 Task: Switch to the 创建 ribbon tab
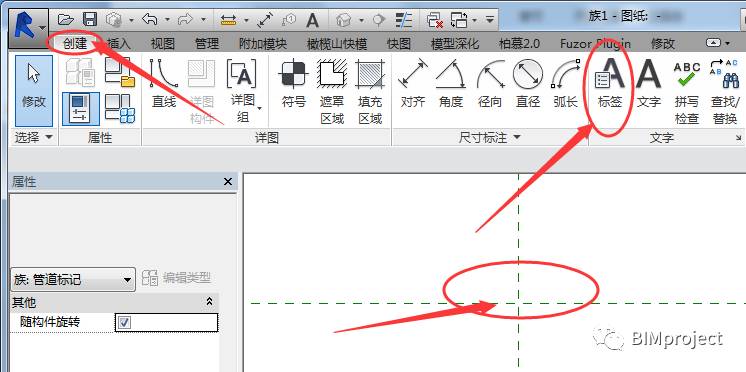pos(75,43)
